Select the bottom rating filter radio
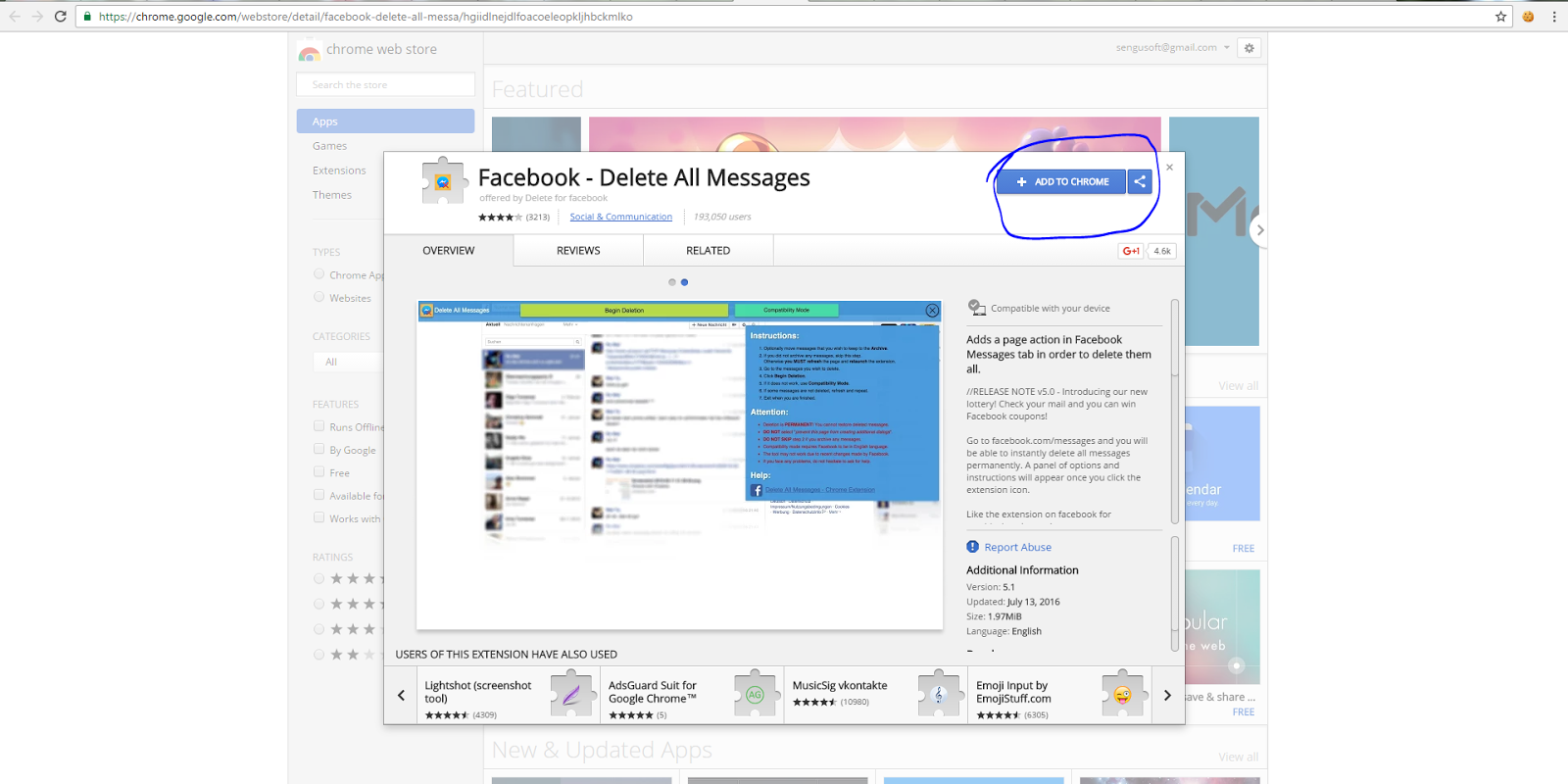The height and width of the screenshot is (784, 1568). tap(318, 655)
